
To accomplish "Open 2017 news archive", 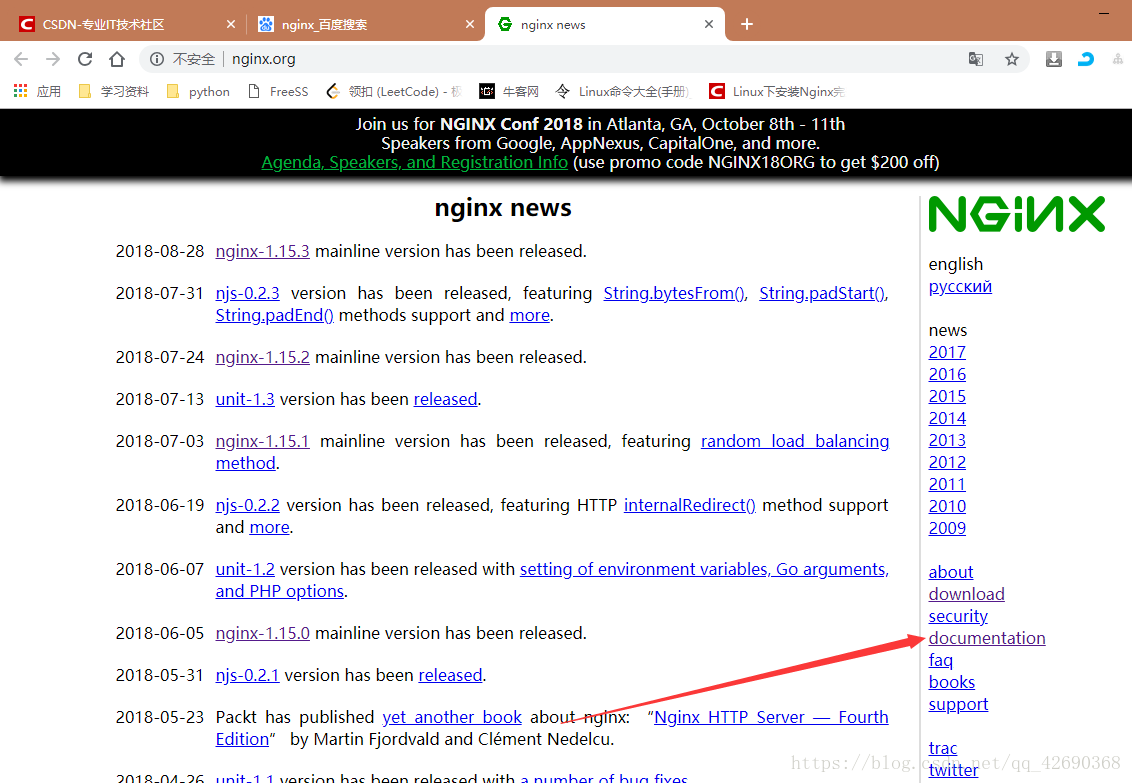I will 947,352.
